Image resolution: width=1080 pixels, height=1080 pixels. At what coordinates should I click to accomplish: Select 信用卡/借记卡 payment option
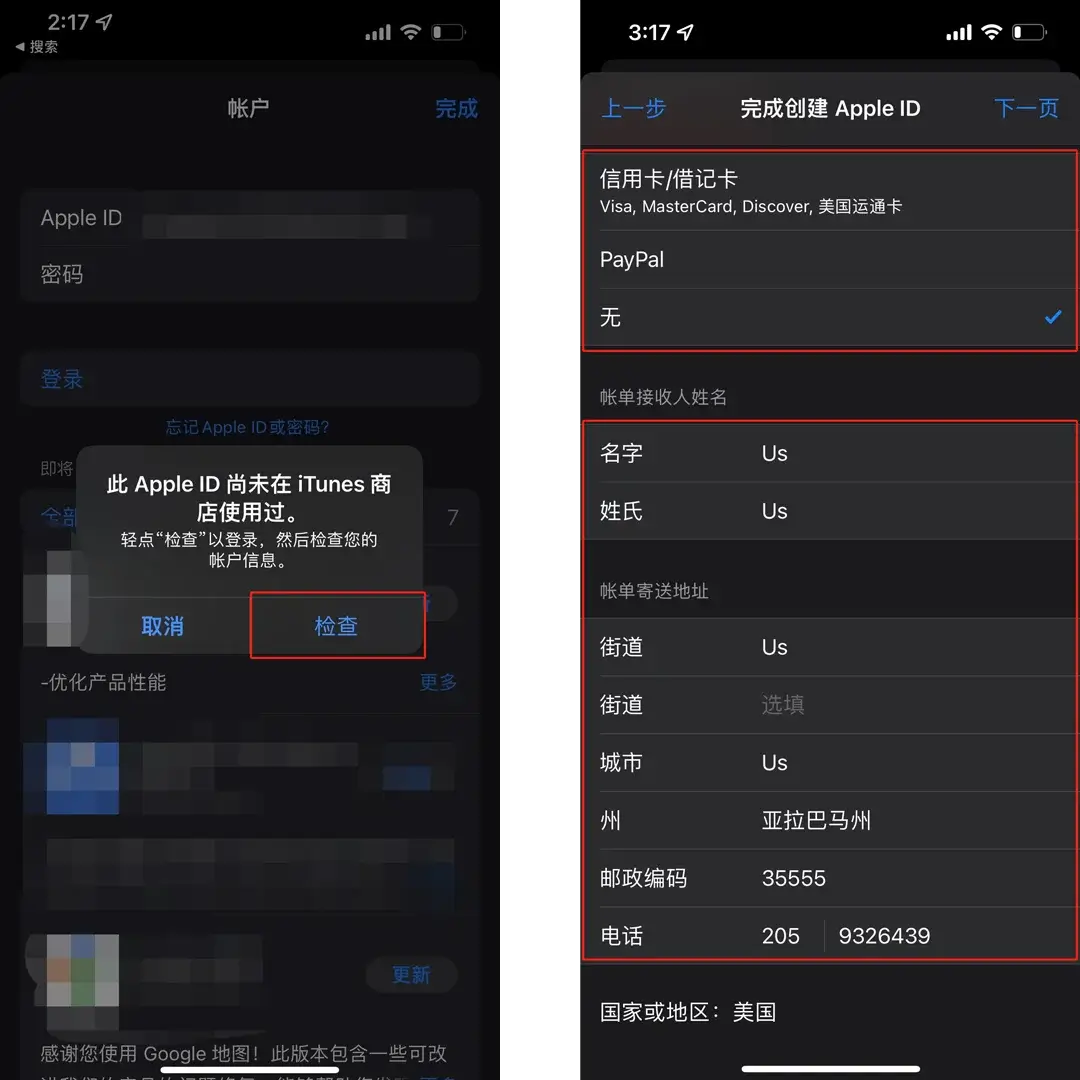pyautogui.click(x=800, y=190)
